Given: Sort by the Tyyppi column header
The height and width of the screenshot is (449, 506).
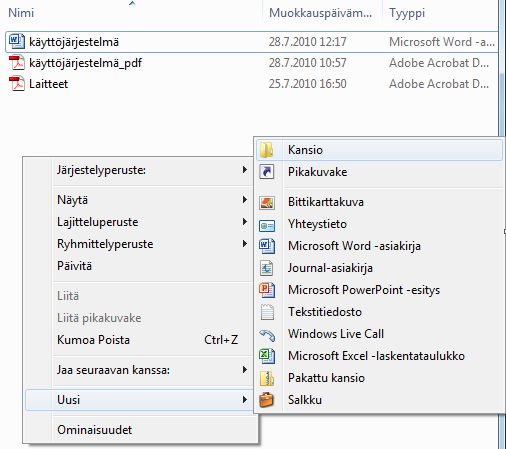Looking at the screenshot, I should coord(440,13).
